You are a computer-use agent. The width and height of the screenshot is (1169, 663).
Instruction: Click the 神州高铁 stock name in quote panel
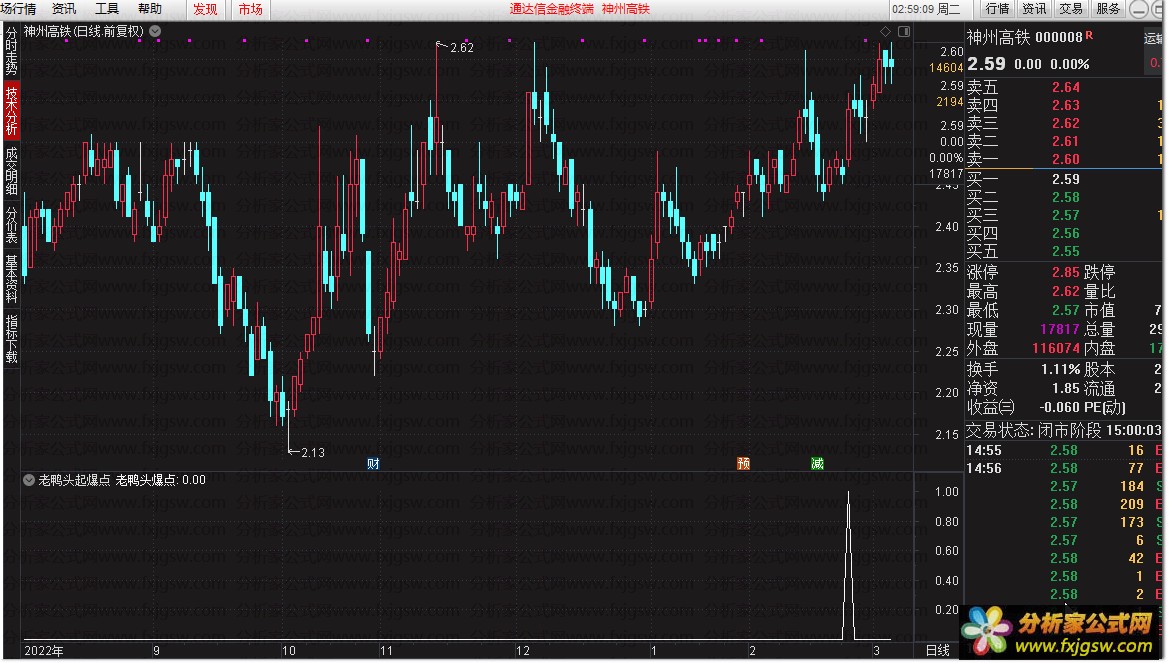point(998,37)
